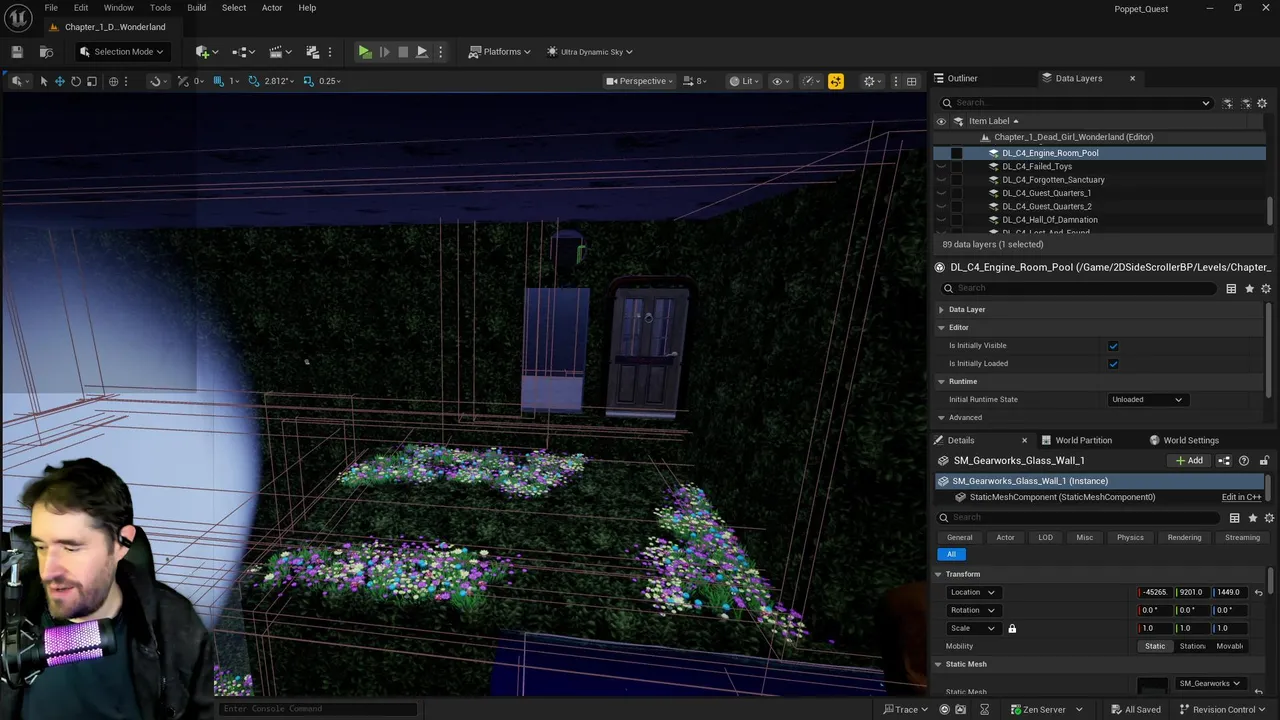
Task: Open the Edit menu
Action: [81, 8]
